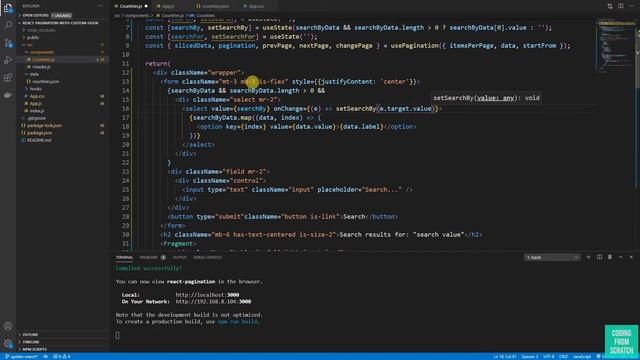This screenshot has width=640, height=360.
Task: Click errors and warnings count in status bar
Action: 62,356
